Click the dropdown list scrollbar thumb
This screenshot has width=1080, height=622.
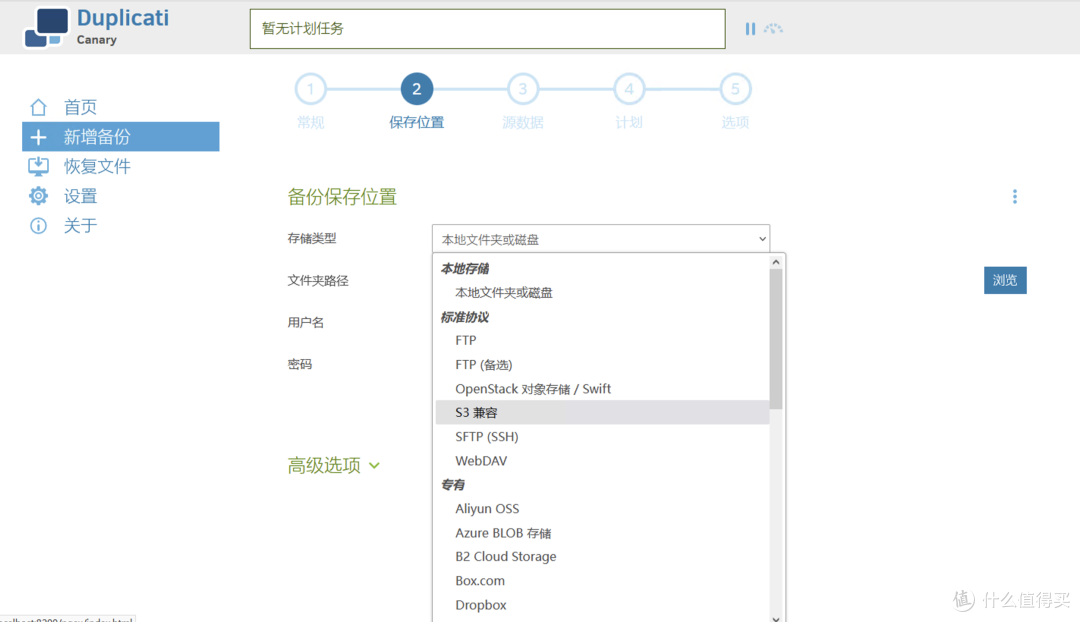tap(776, 339)
